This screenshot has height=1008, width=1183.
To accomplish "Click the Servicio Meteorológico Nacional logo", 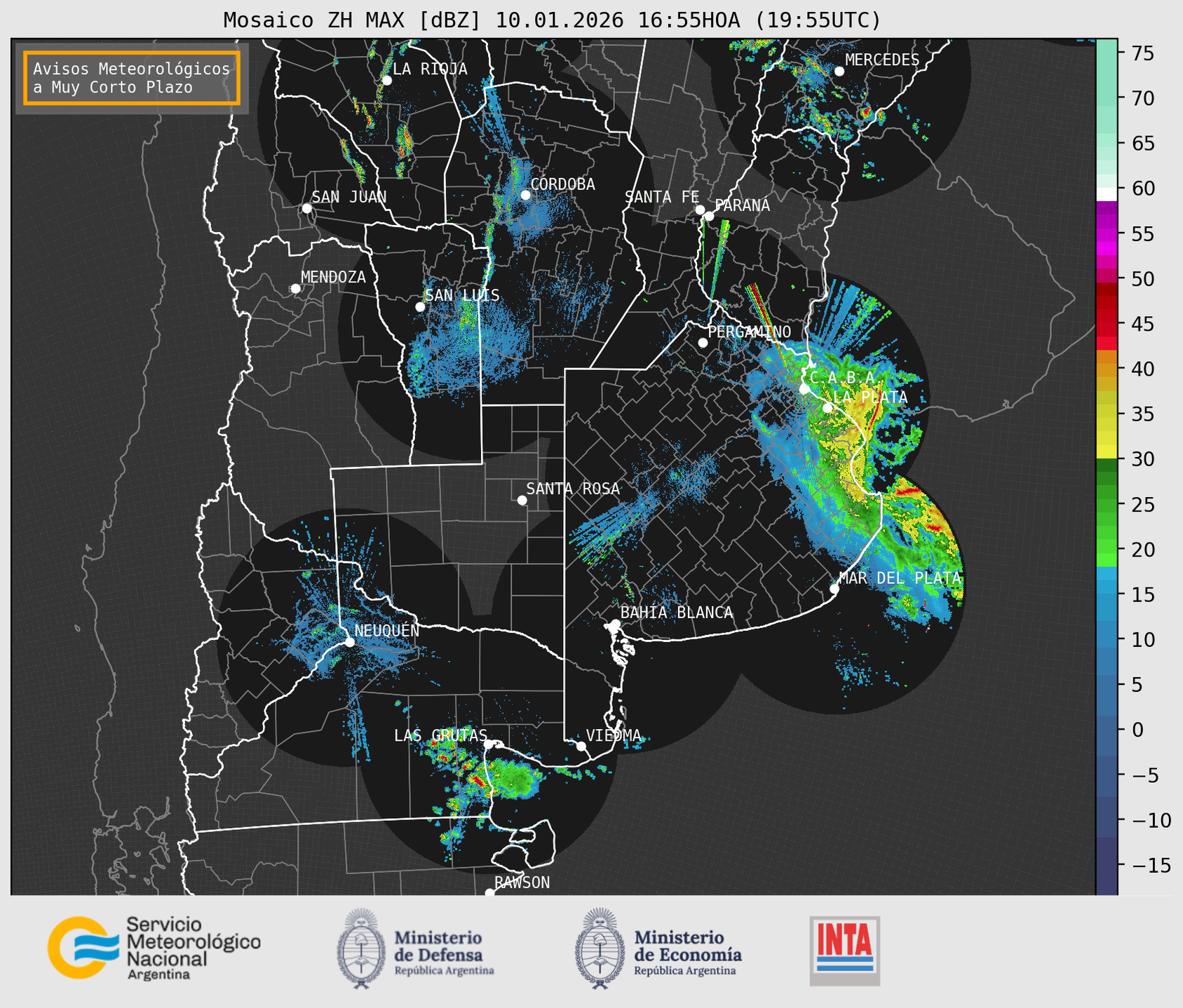I will [x=154, y=948].
